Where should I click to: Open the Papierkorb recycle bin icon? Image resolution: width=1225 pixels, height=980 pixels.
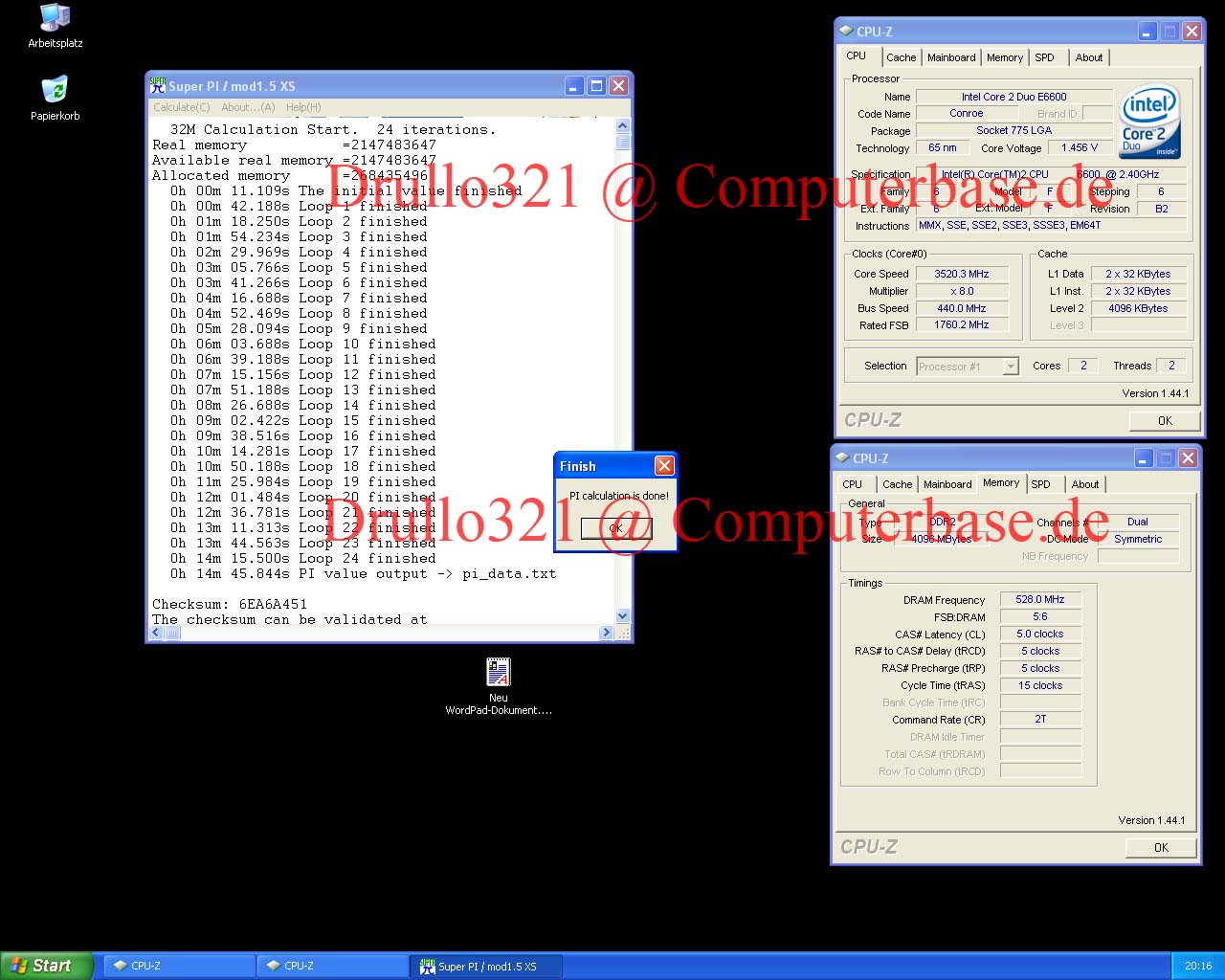55,99
